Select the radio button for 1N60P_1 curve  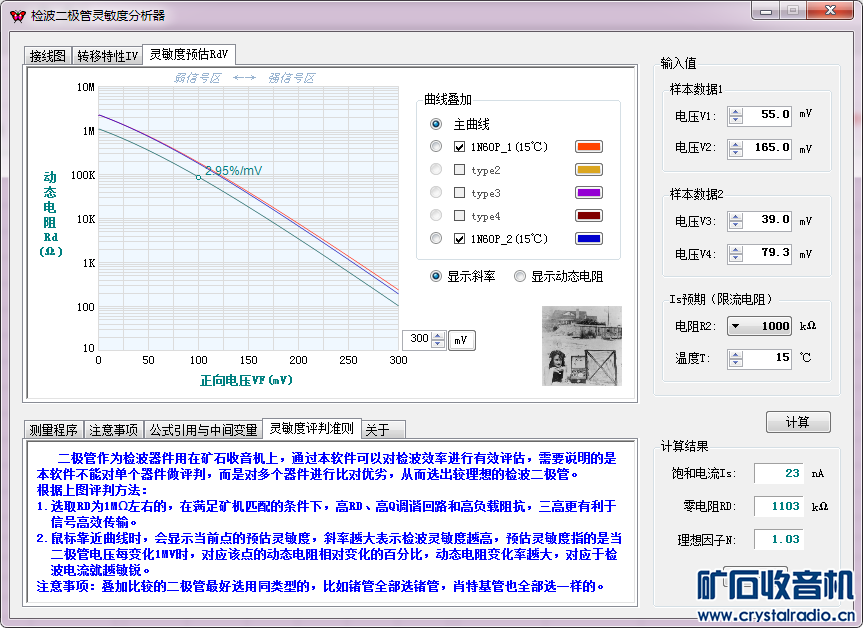pyautogui.click(x=436, y=146)
